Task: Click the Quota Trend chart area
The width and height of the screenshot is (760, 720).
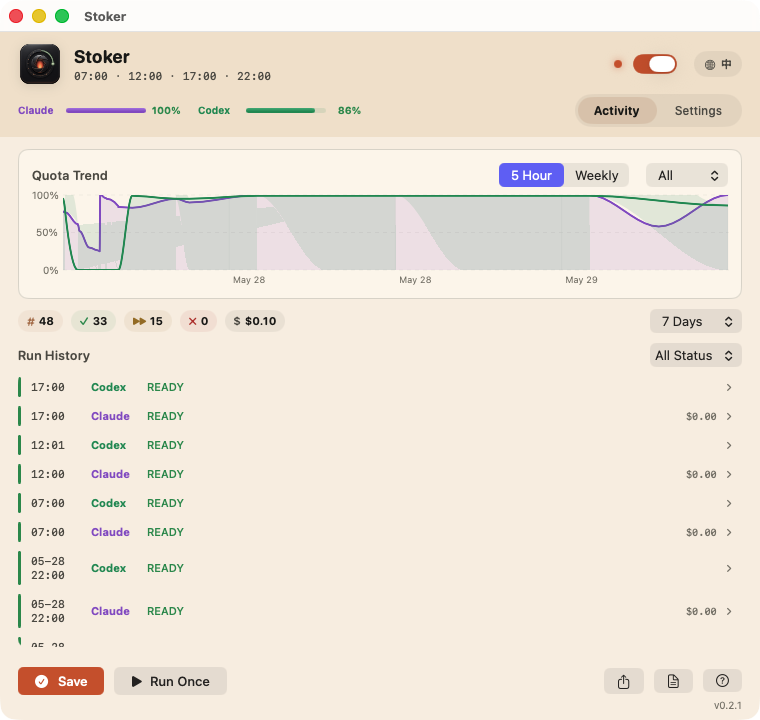Action: 396,232
